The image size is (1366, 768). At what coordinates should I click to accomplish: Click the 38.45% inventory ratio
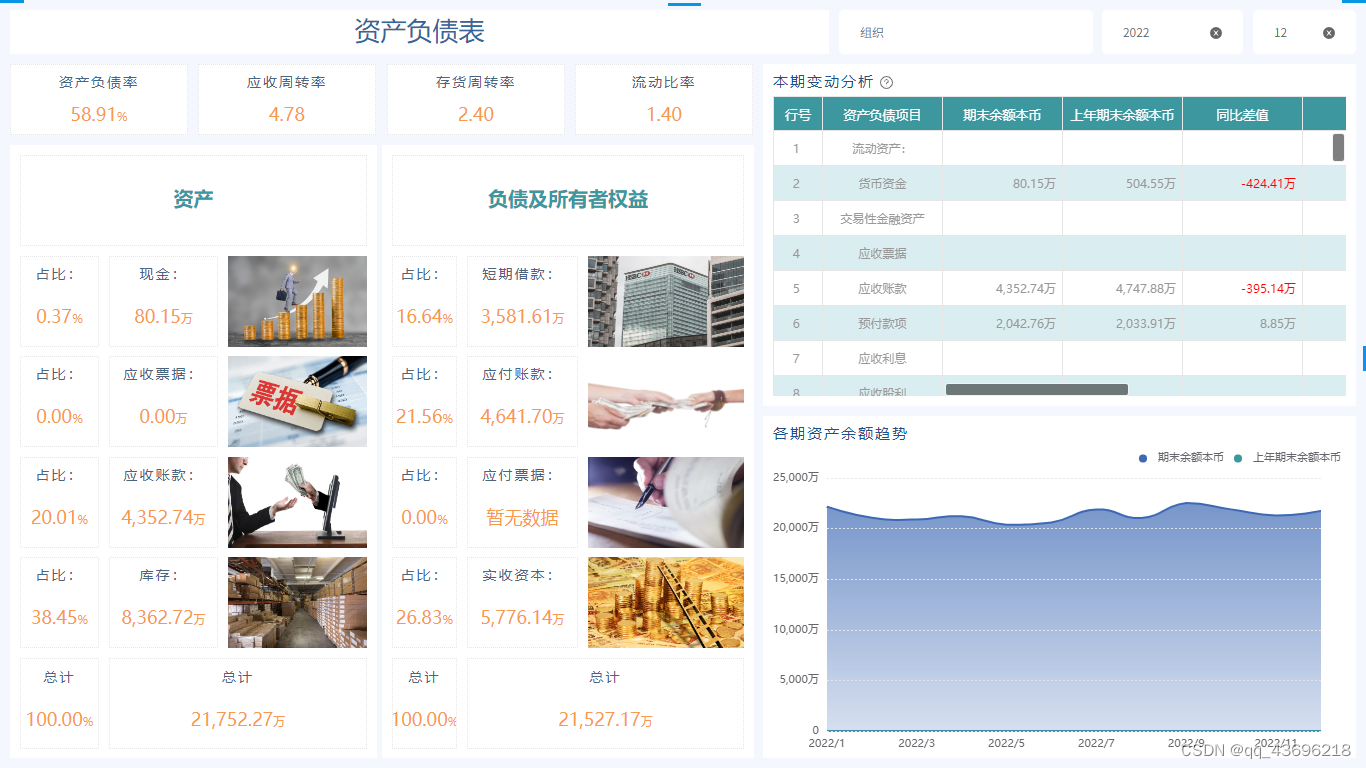[59, 618]
